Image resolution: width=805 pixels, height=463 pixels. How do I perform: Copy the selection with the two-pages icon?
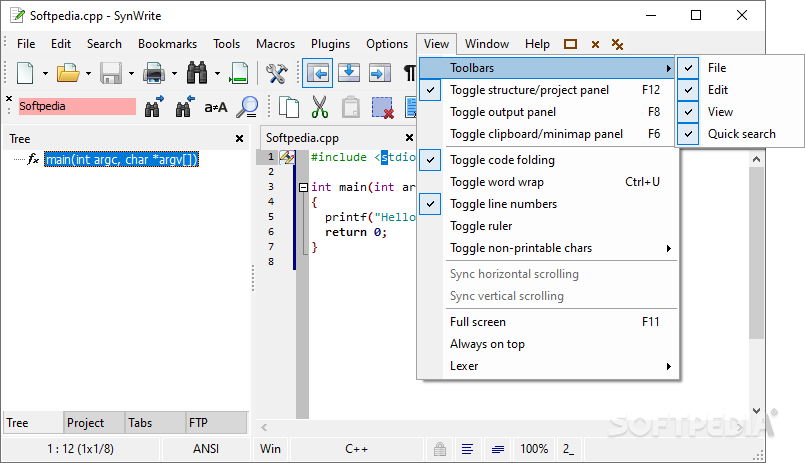289,107
